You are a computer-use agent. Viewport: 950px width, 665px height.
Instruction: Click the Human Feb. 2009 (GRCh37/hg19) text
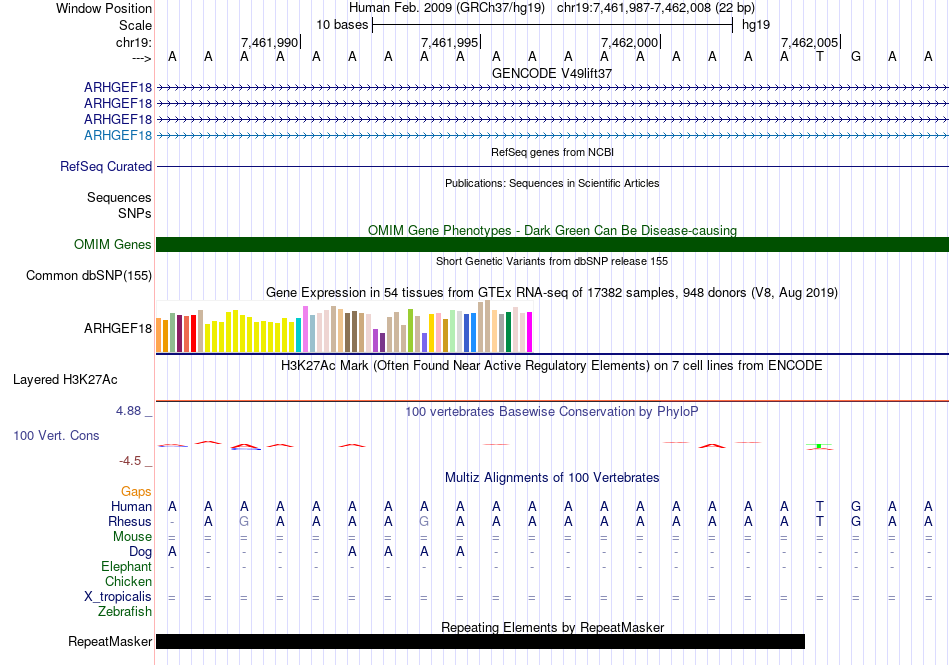click(x=447, y=8)
